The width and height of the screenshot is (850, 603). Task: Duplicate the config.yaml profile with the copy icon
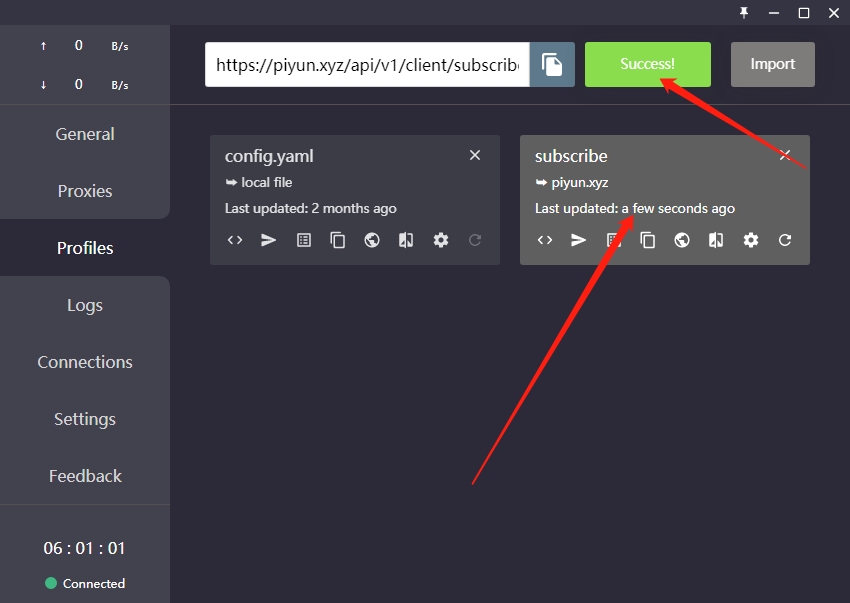tap(338, 240)
